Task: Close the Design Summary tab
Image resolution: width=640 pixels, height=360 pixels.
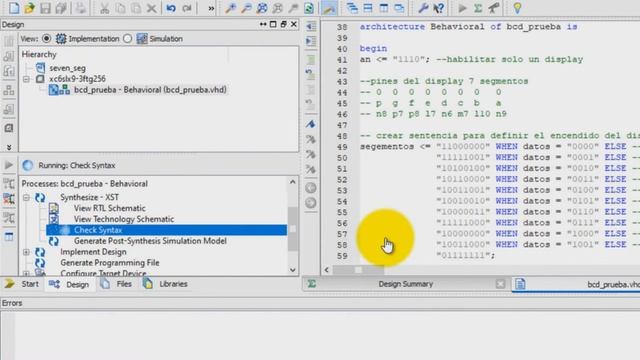Action: (500, 284)
